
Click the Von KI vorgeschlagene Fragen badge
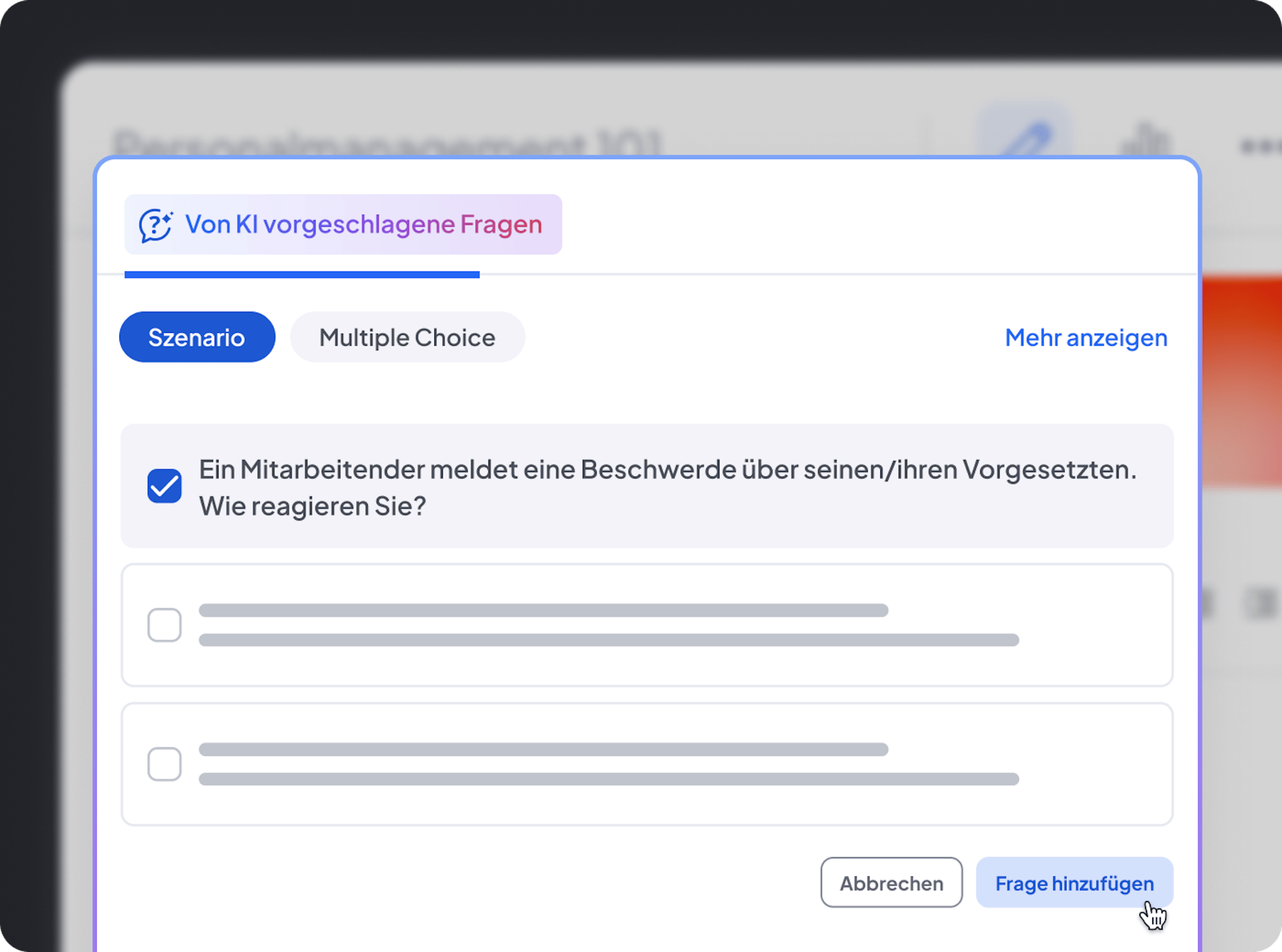click(x=342, y=225)
